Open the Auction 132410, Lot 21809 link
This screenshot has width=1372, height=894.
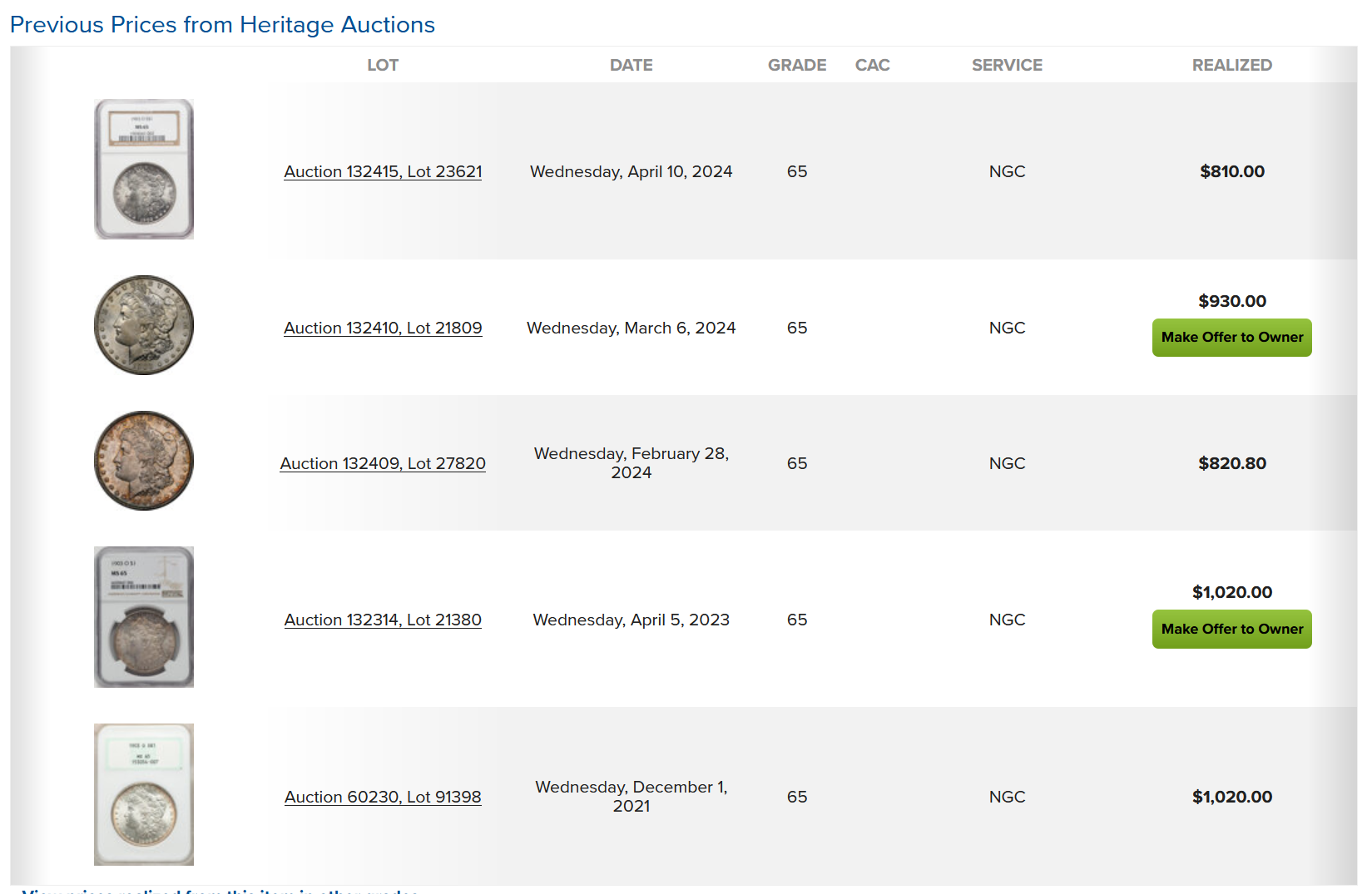click(383, 328)
